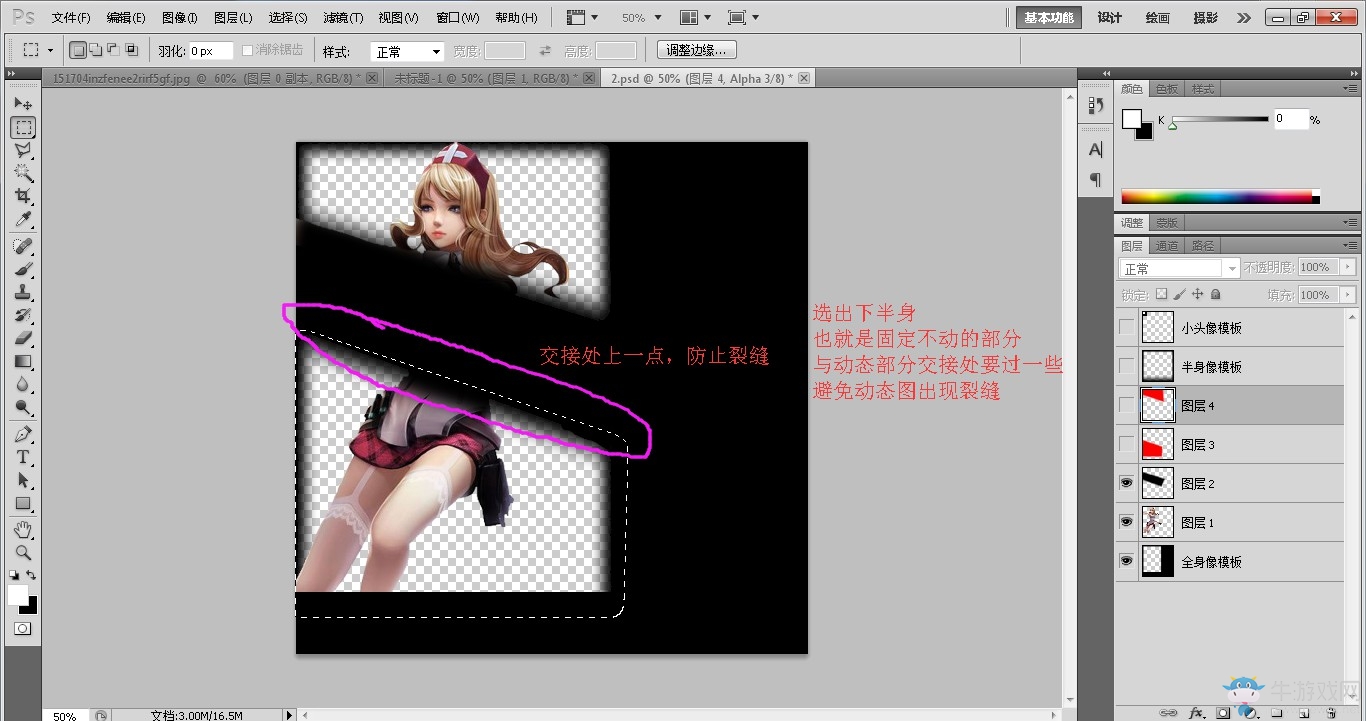Hide the 全身像模板 layer
Screen dimensions: 1366x721
point(1127,561)
